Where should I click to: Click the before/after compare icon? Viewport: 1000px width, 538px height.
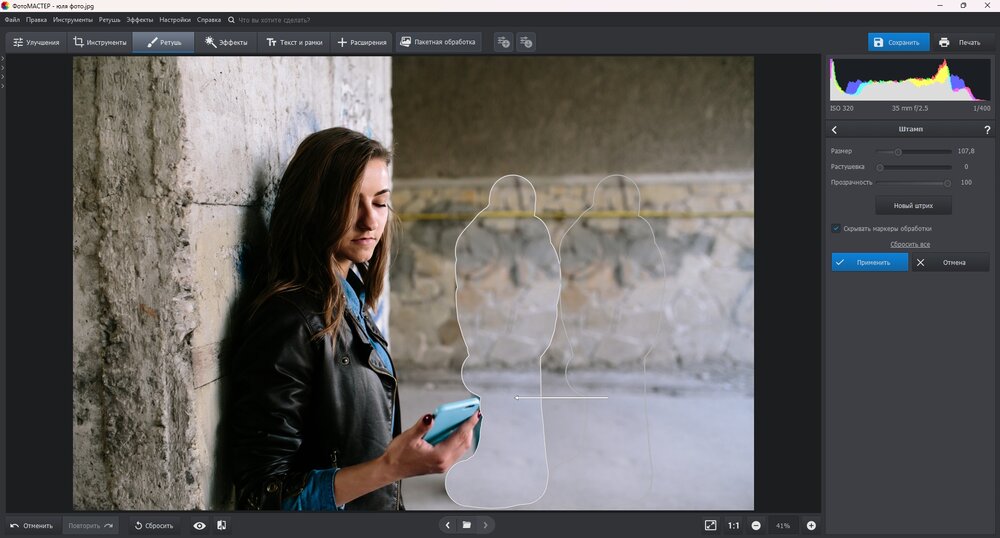(221, 525)
